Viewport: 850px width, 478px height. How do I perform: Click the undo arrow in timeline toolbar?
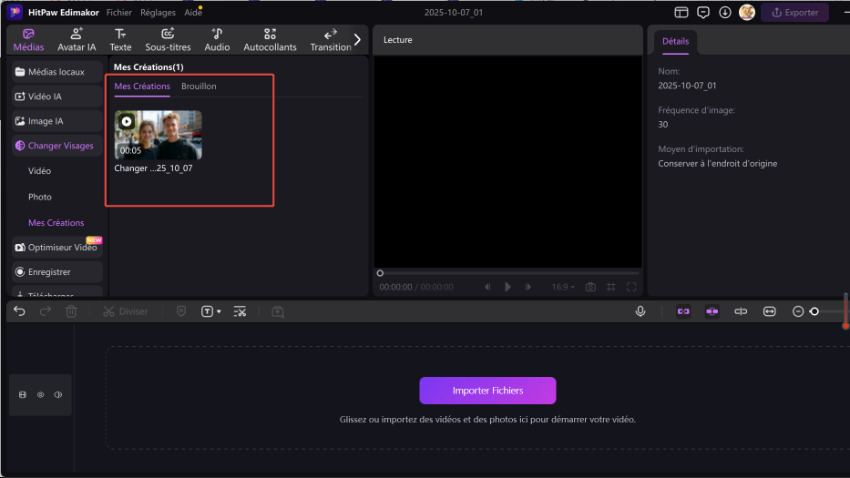(x=19, y=312)
